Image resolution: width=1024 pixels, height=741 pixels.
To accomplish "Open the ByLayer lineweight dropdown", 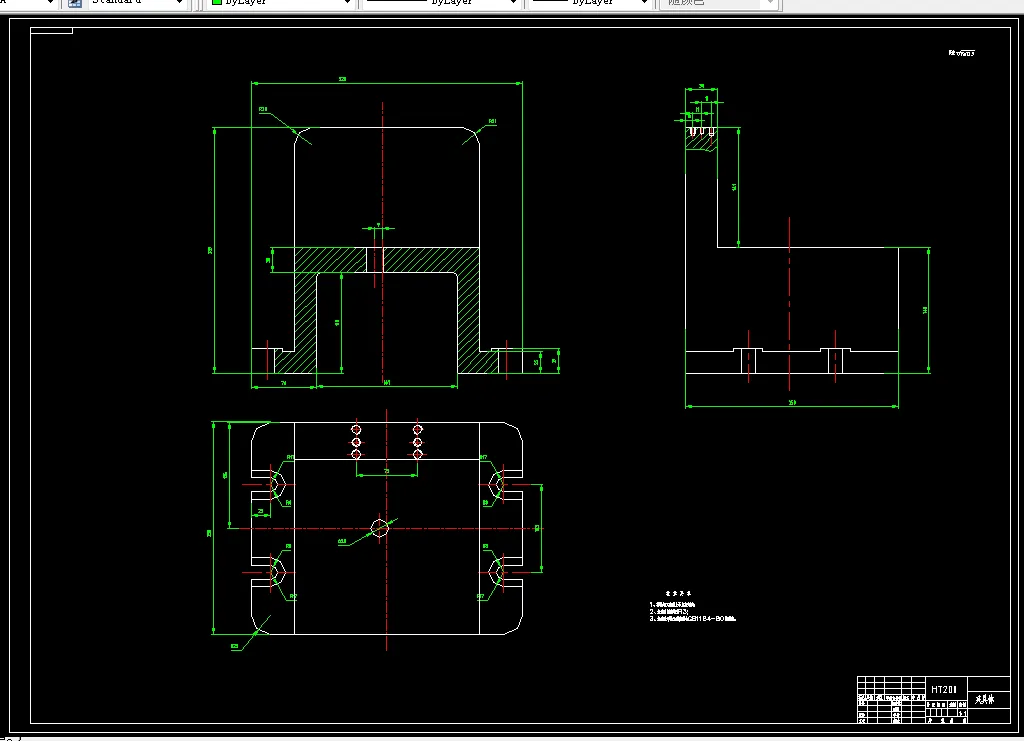I will click(589, 3).
